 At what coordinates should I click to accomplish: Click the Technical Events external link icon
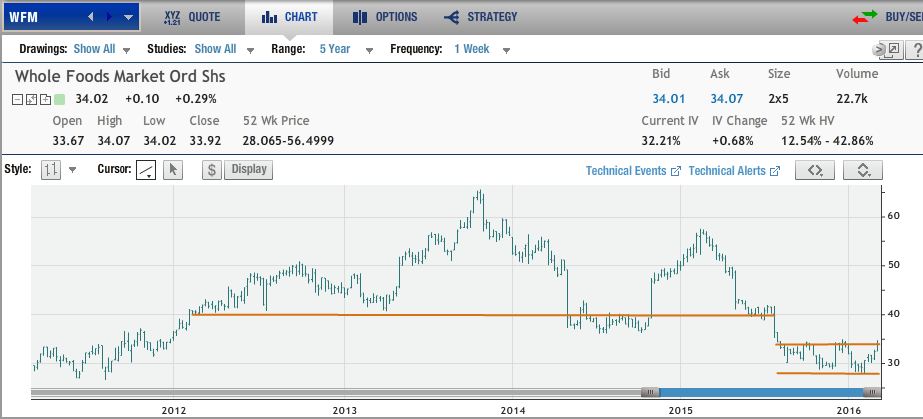(x=676, y=171)
